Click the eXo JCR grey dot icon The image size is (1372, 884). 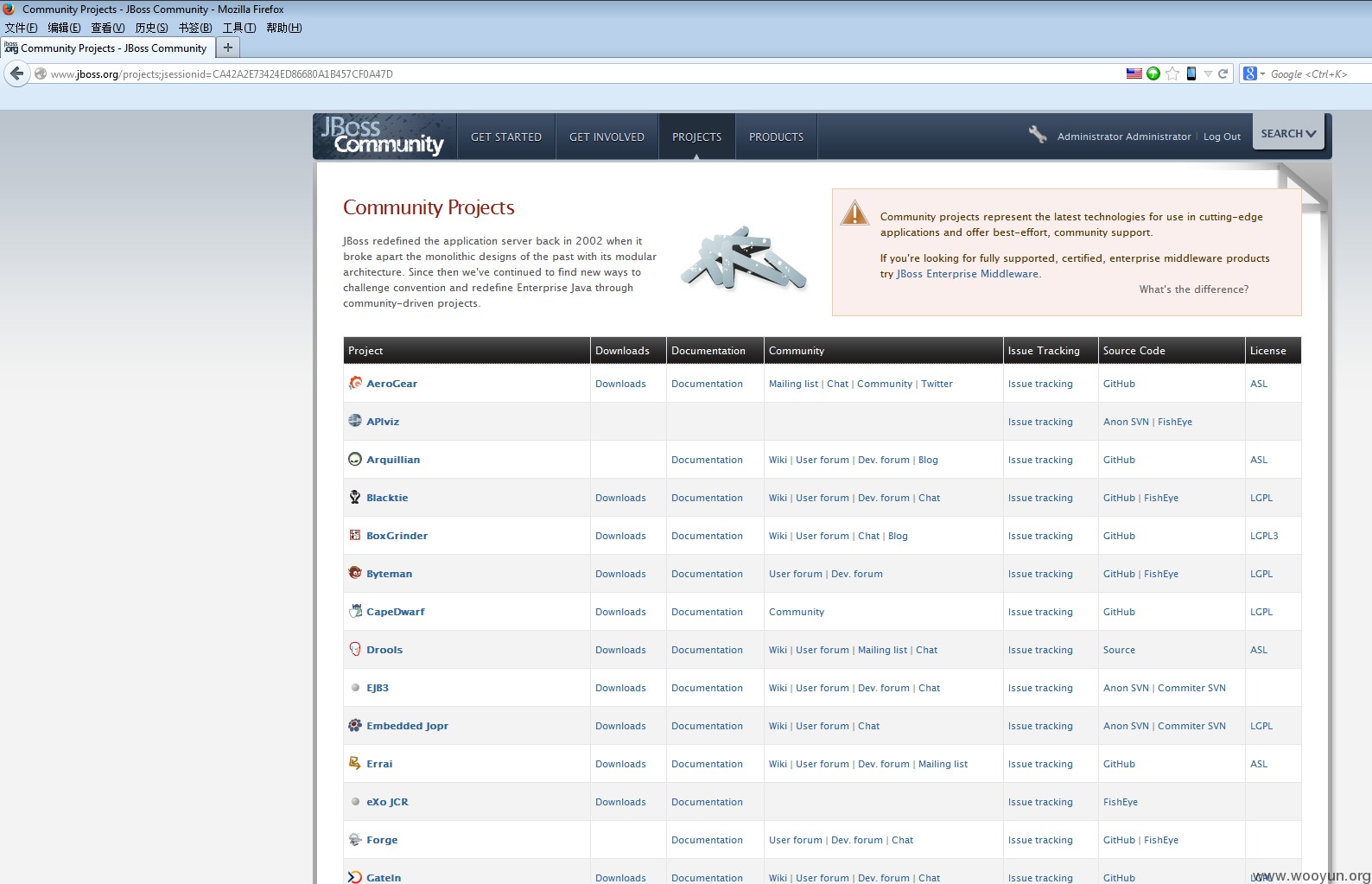click(355, 802)
